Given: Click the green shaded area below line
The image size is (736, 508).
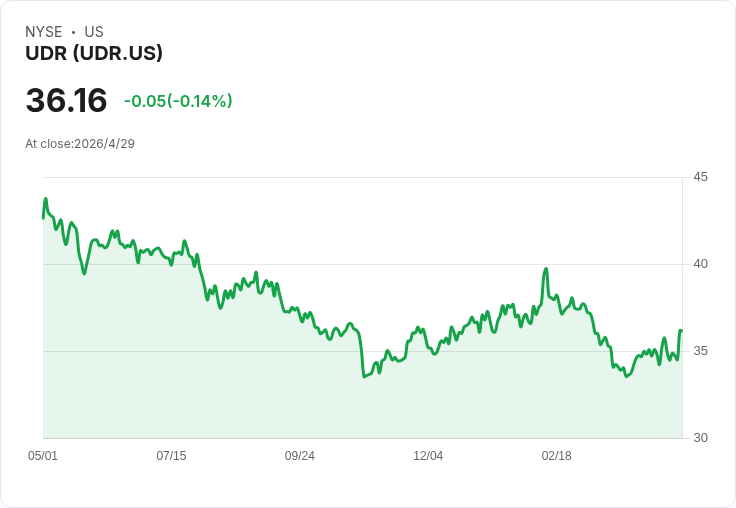Looking at the screenshot, I should [x=300, y=400].
